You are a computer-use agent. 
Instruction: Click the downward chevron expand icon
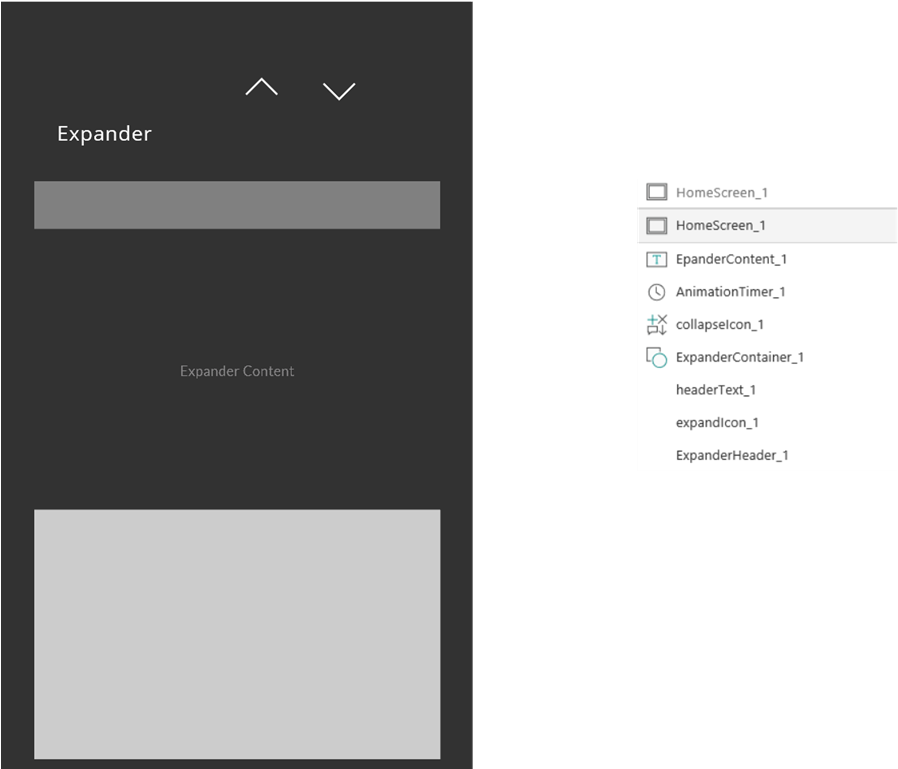coord(339,91)
